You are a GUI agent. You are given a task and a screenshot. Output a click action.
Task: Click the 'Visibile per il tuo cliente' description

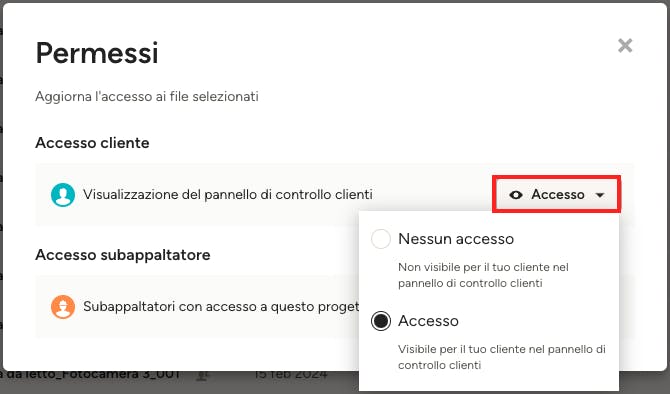[x=502, y=357]
